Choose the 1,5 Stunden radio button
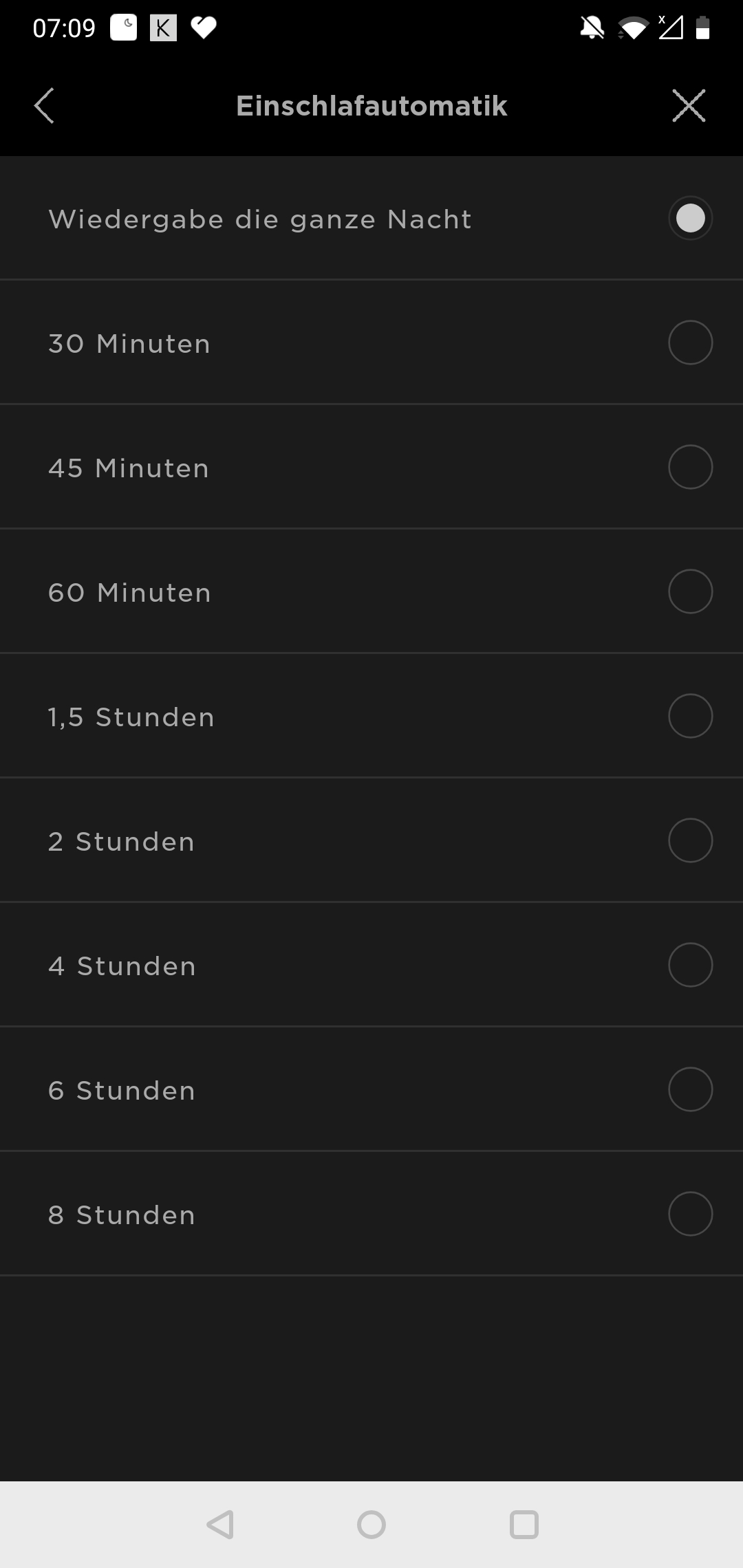This screenshot has height=1568, width=743. [690, 716]
